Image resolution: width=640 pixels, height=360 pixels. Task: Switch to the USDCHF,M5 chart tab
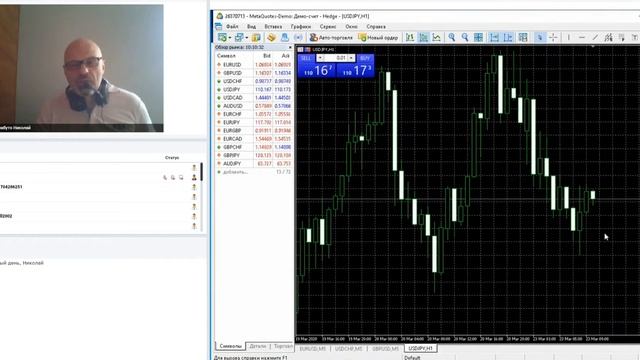[348, 349]
